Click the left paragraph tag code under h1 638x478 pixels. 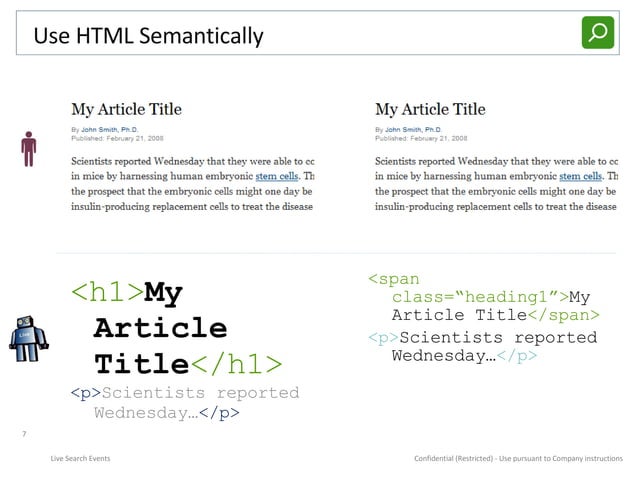184,402
